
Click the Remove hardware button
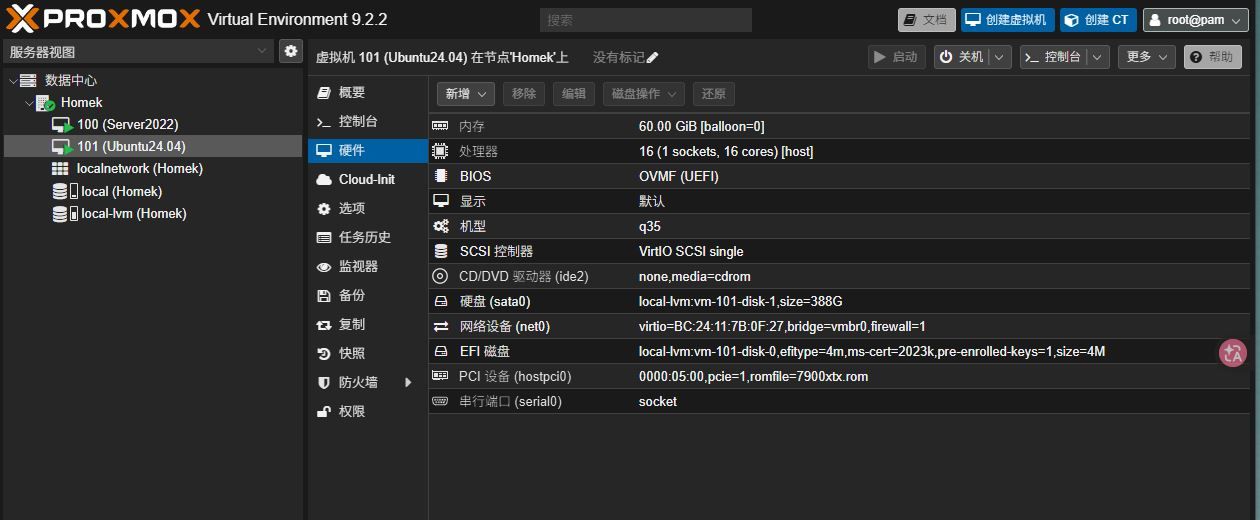[524, 94]
